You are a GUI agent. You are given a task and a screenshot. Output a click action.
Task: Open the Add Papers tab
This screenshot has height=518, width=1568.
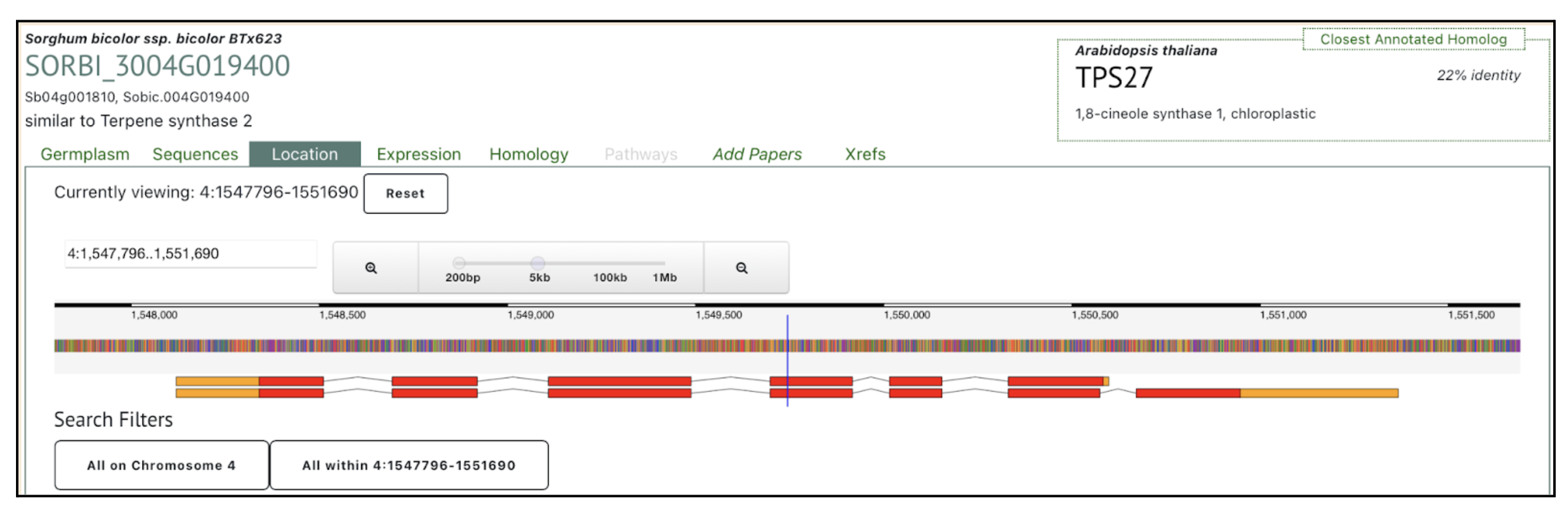pos(756,154)
